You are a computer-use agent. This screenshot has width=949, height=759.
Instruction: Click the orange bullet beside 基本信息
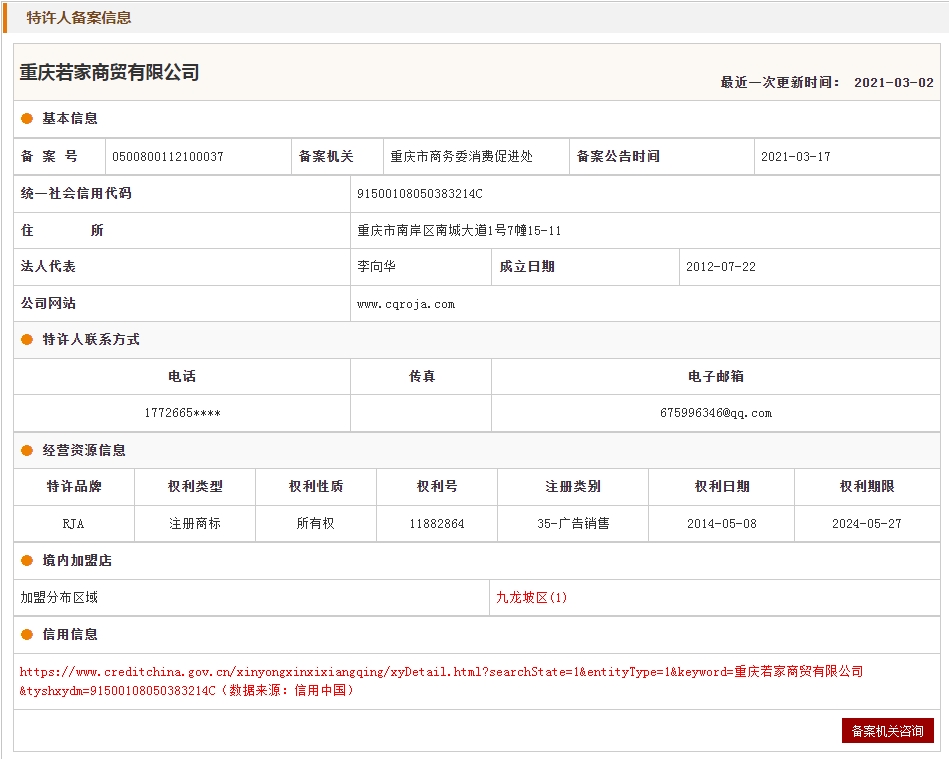point(27,119)
